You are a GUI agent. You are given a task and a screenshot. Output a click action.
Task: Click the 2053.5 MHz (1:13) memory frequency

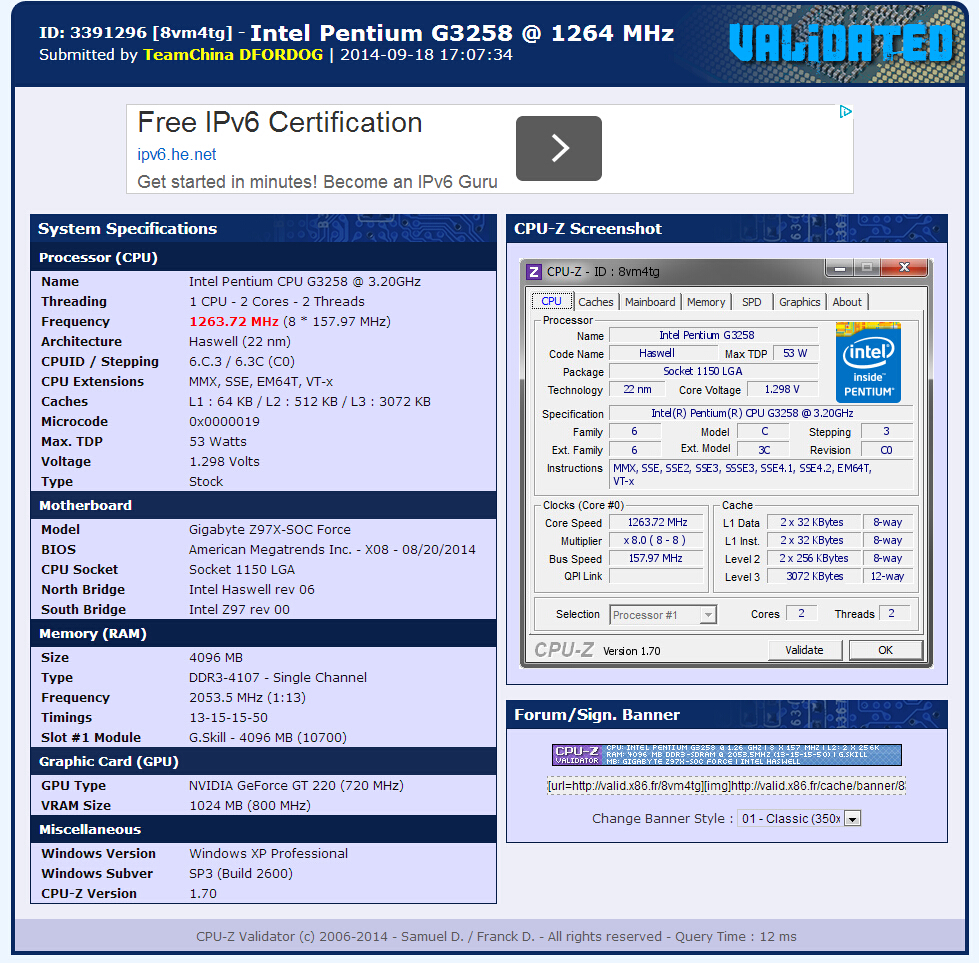[x=247, y=698]
